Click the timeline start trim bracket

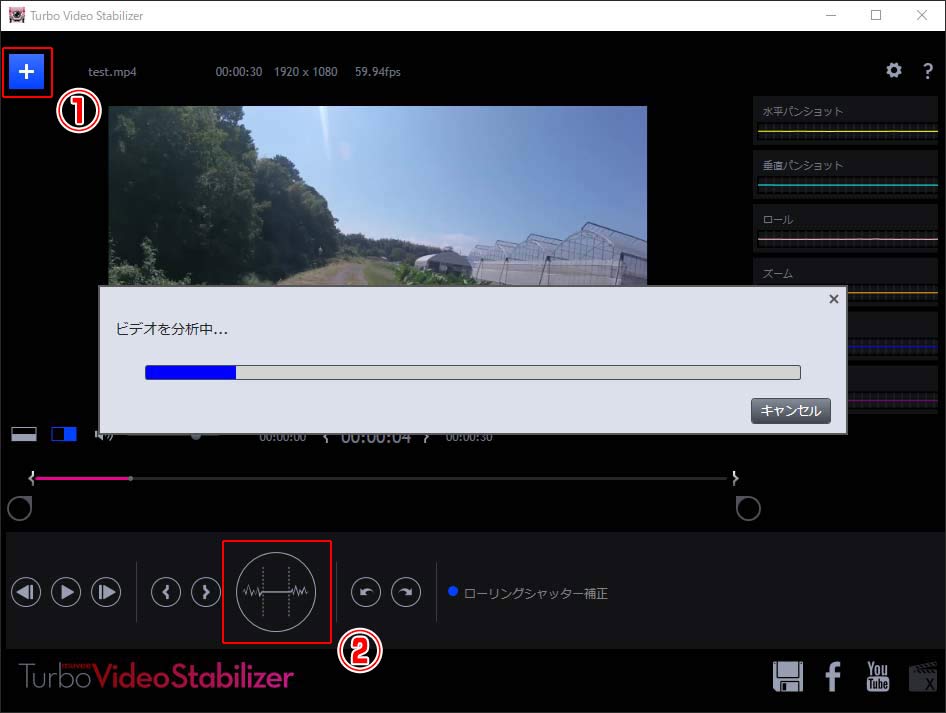32,478
